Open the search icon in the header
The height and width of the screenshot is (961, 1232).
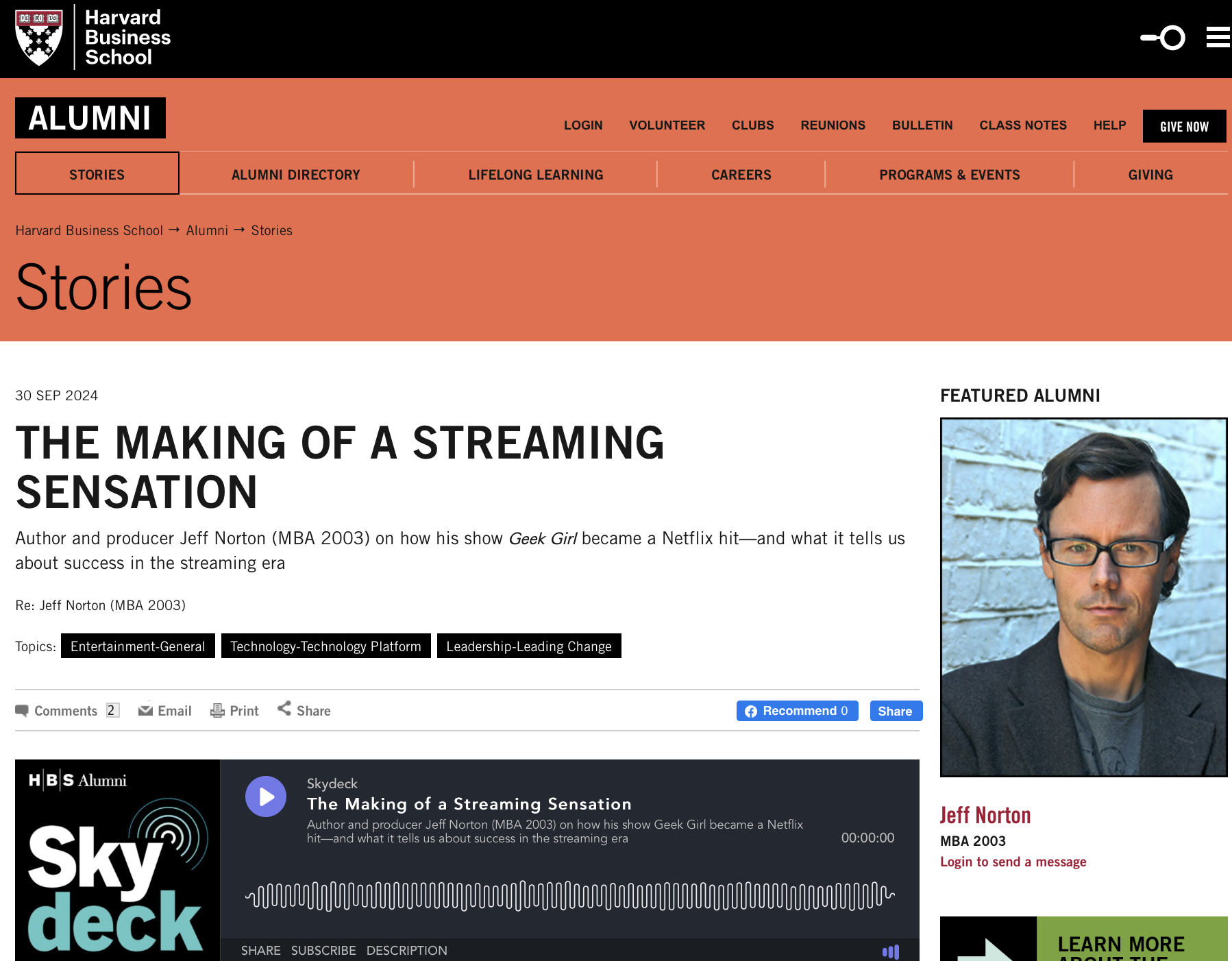tap(1163, 38)
